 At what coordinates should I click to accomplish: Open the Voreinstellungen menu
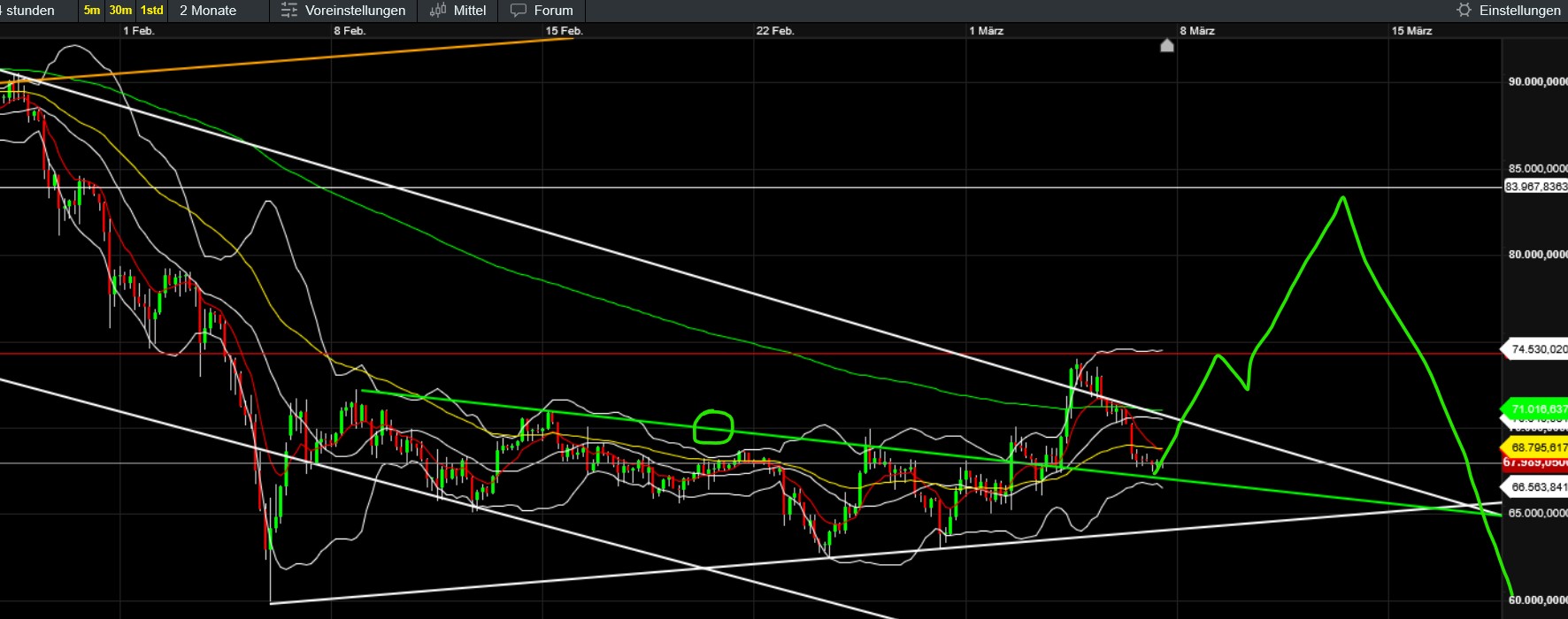coord(355,11)
